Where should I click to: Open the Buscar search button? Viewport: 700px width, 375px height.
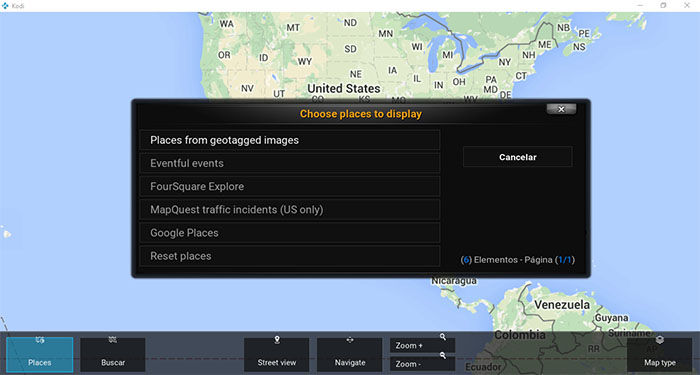[113, 354]
